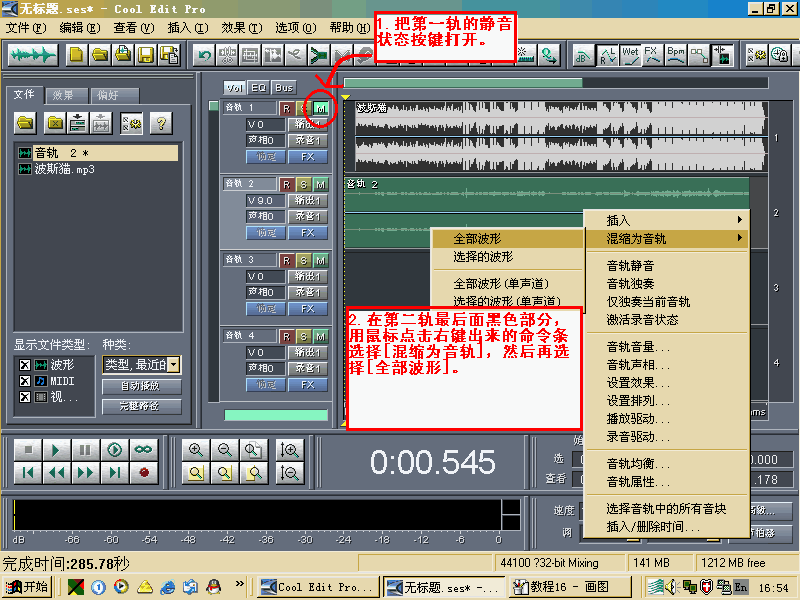Click the Bpm tempo envelope icon
This screenshot has height=600, width=800.
676,55
